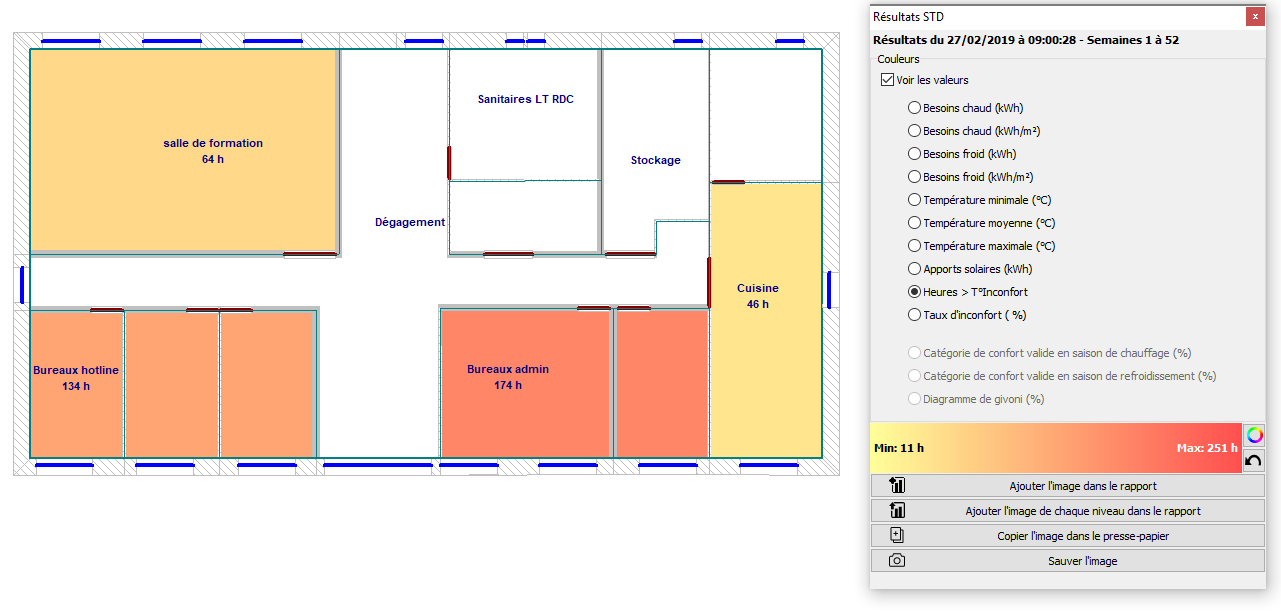1281x615 pixels.
Task: Click the clipboard icon for Copier l'image
Action: click(897, 536)
